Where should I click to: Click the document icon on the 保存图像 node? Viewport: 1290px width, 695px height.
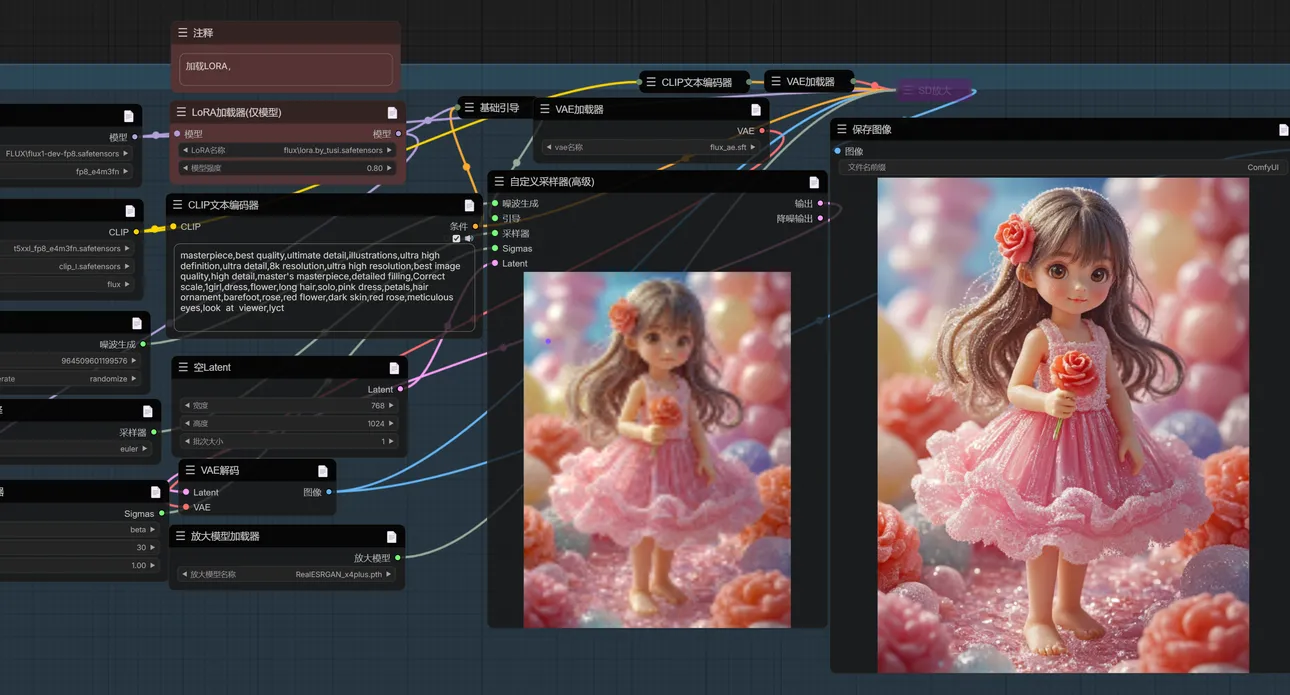coord(1283,130)
